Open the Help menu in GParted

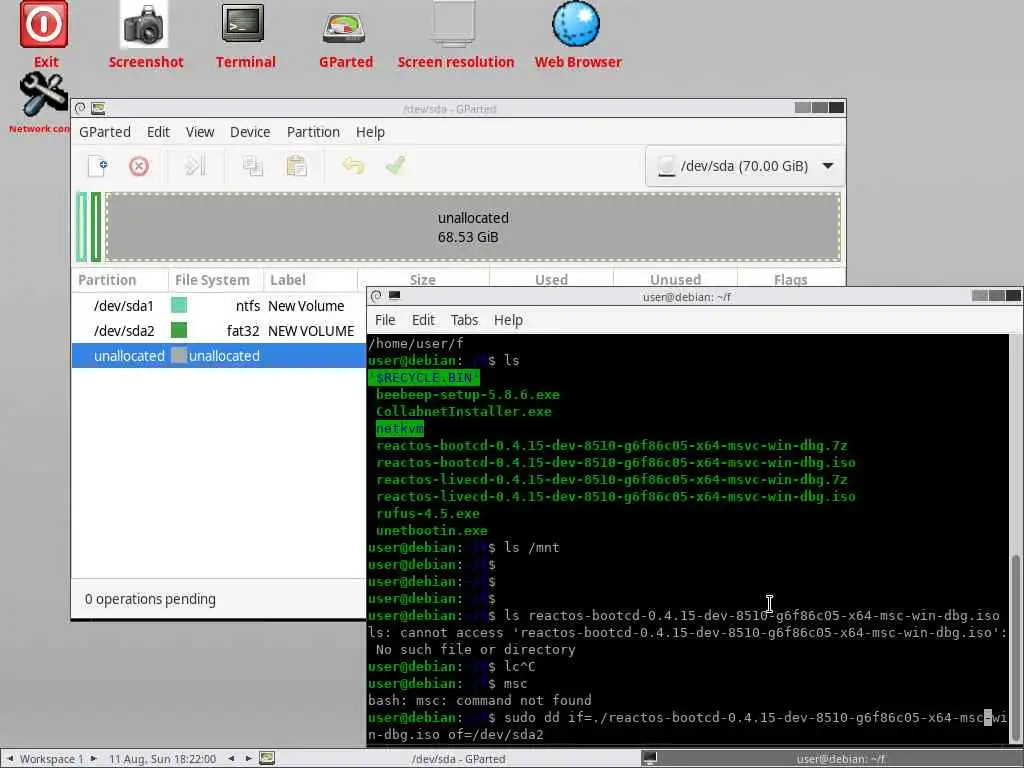coord(370,132)
